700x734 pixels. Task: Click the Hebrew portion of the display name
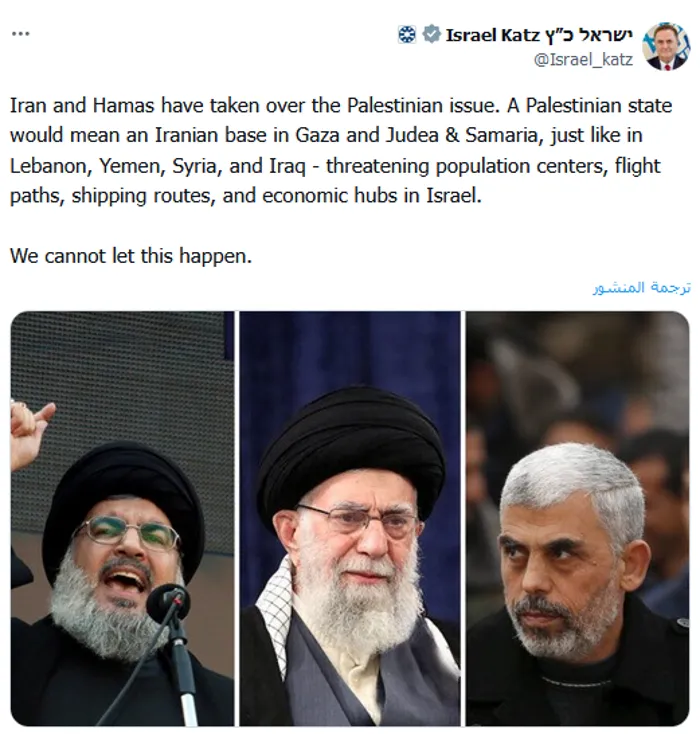tap(589, 35)
